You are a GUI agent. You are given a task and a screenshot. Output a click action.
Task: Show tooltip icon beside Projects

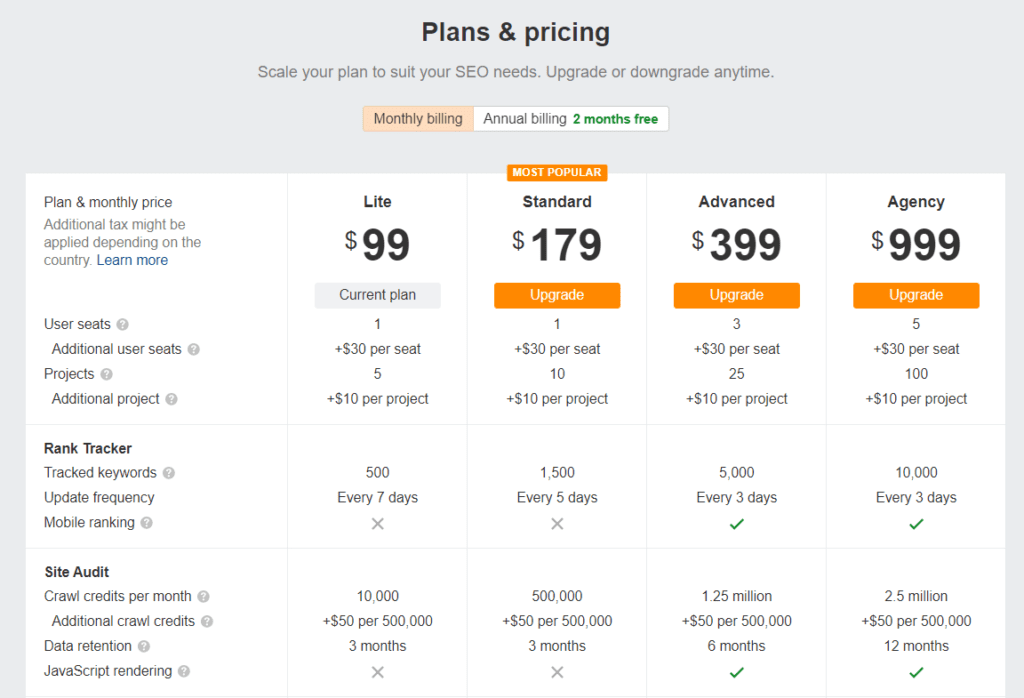(x=106, y=374)
